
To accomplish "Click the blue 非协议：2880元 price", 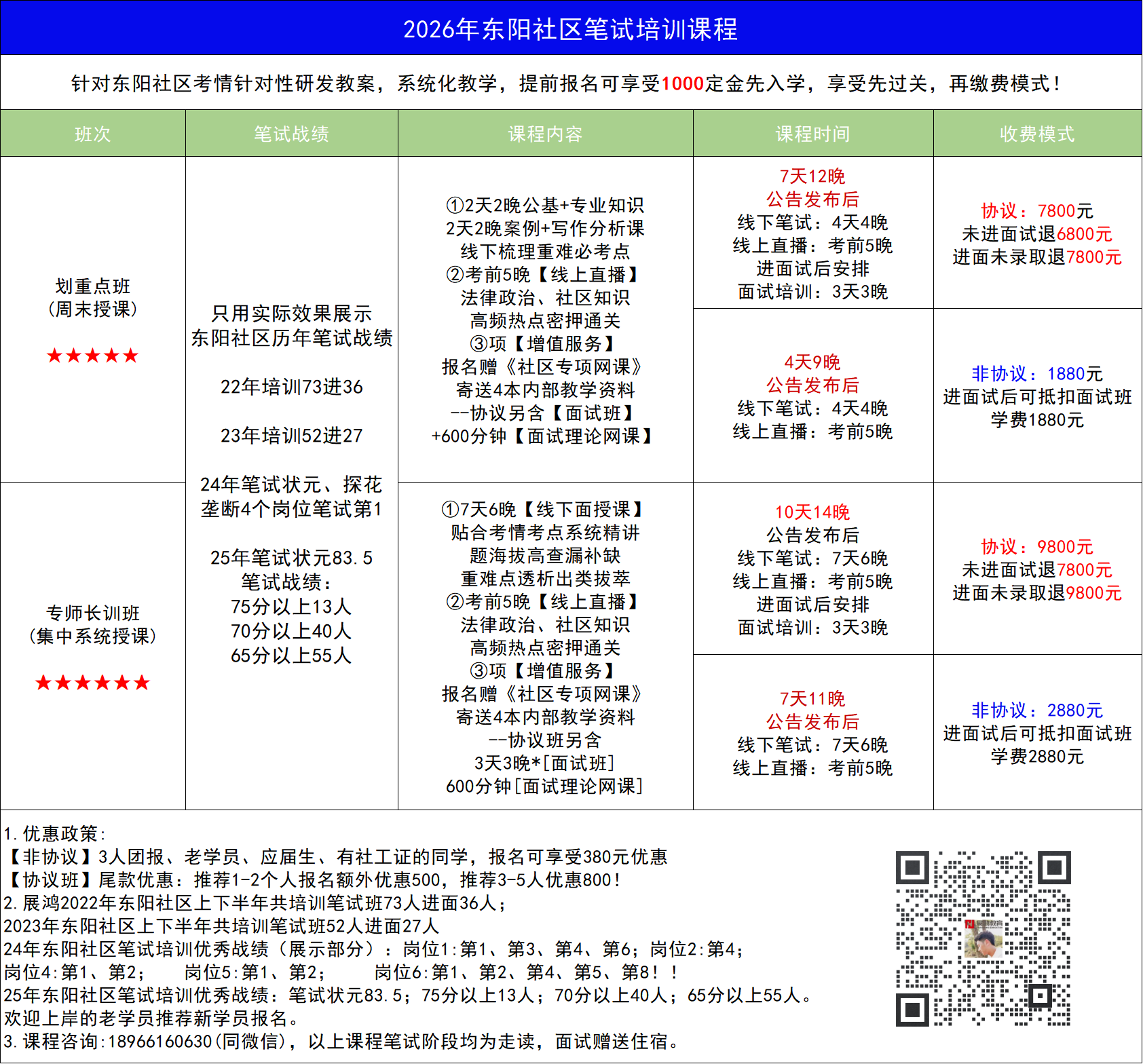I will coord(1036,710).
